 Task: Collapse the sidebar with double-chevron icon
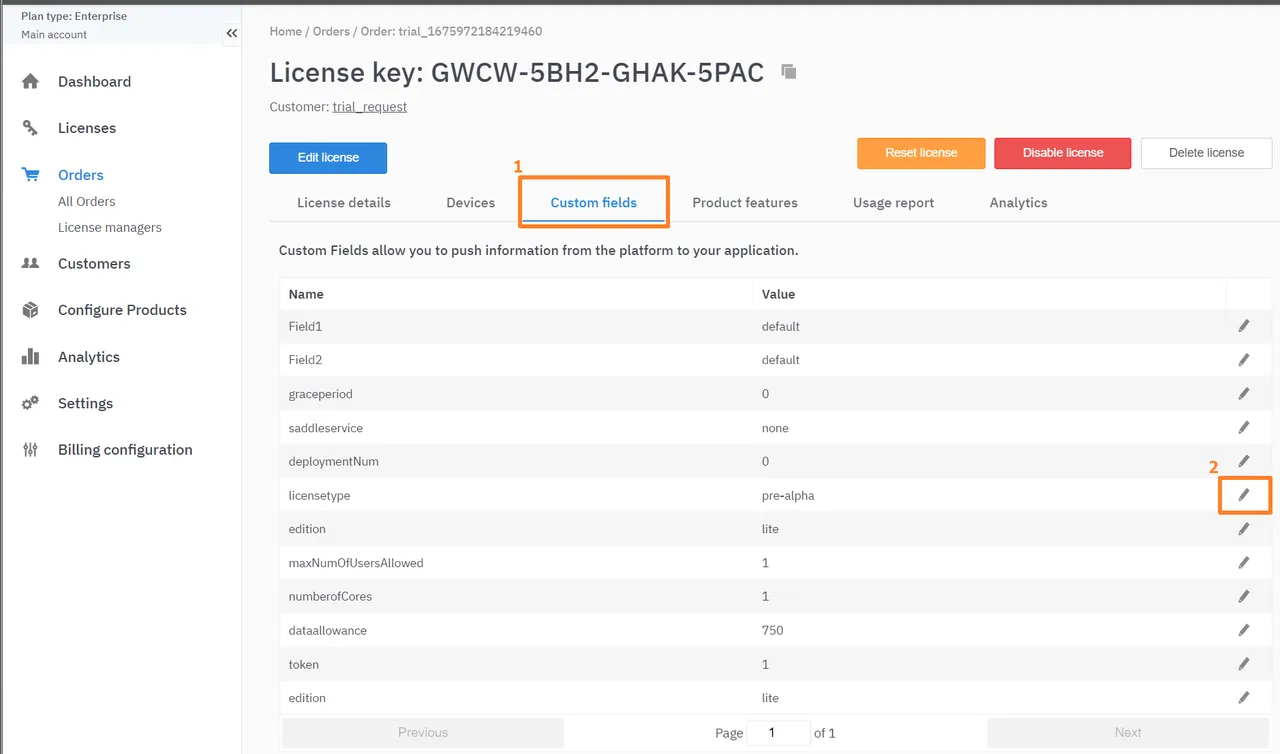click(232, 34)
